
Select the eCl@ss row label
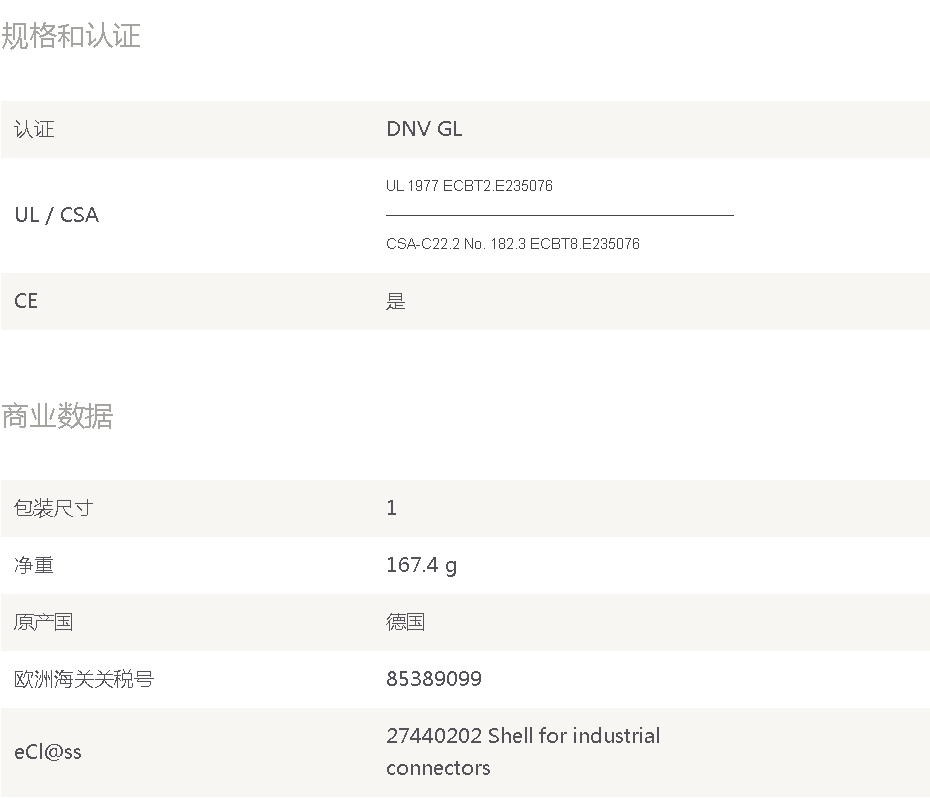48,752
